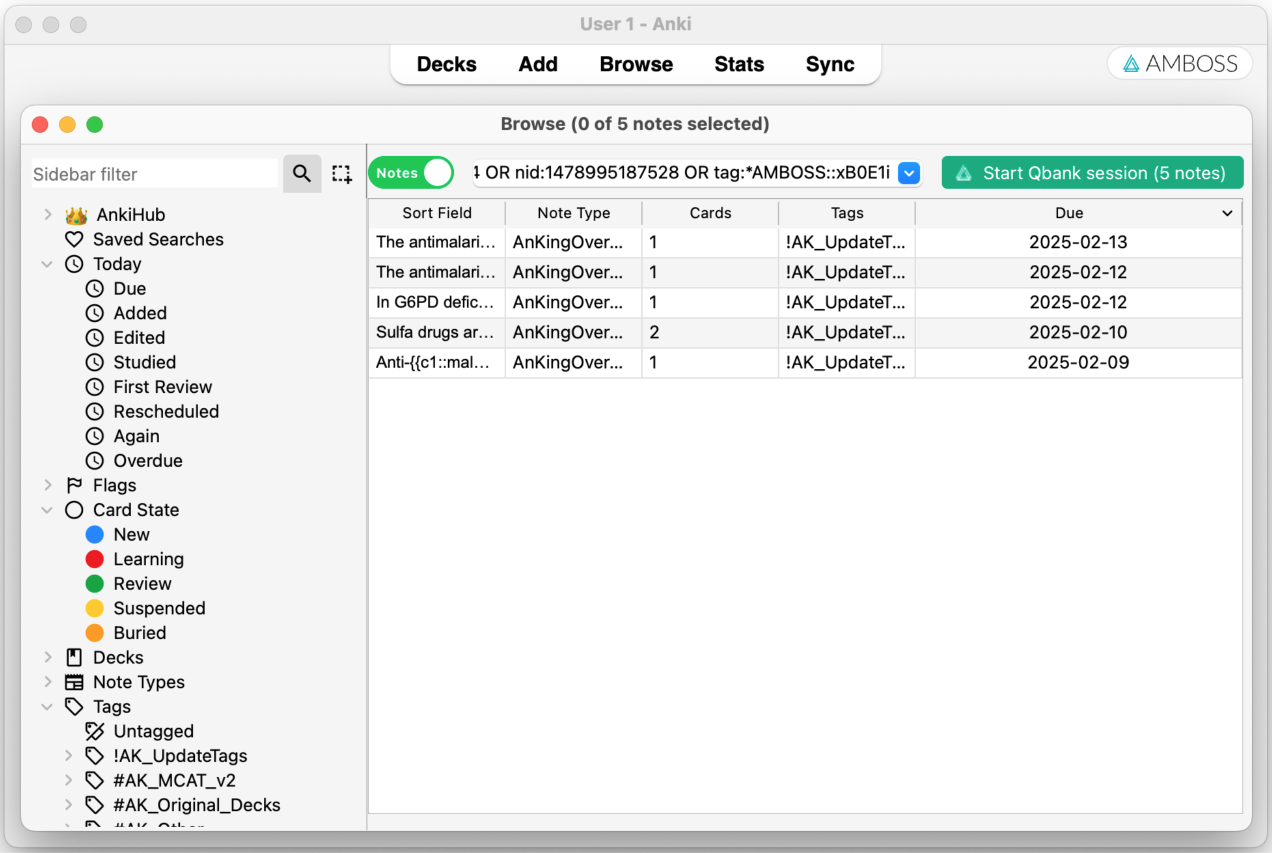Click the 2025-02-10 due date cell
Viewport: 1272px width, 853px height.
coord(1078,332)
